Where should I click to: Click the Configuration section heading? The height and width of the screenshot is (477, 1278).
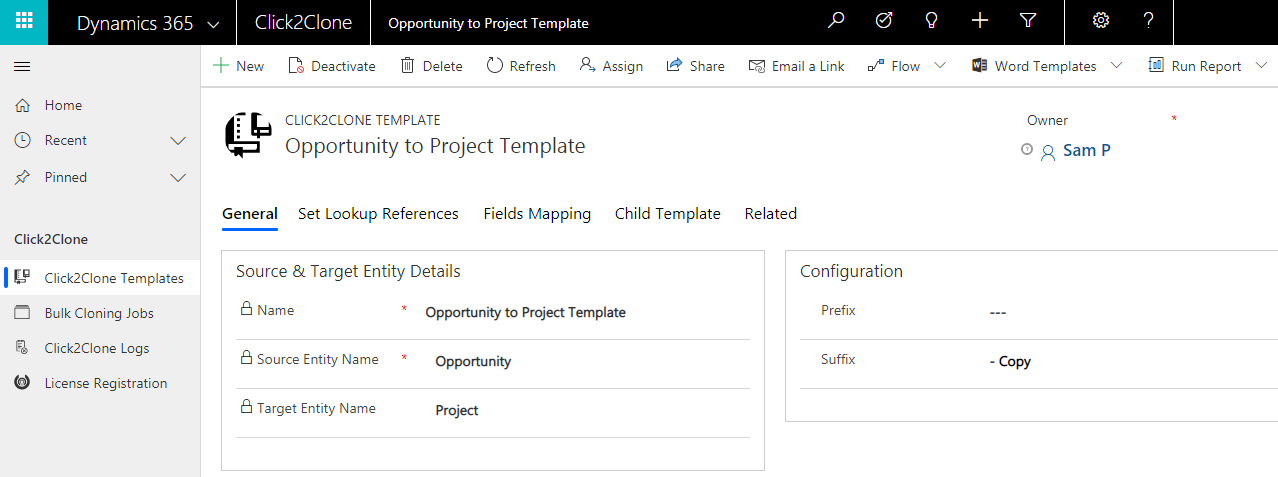point(851,271)
